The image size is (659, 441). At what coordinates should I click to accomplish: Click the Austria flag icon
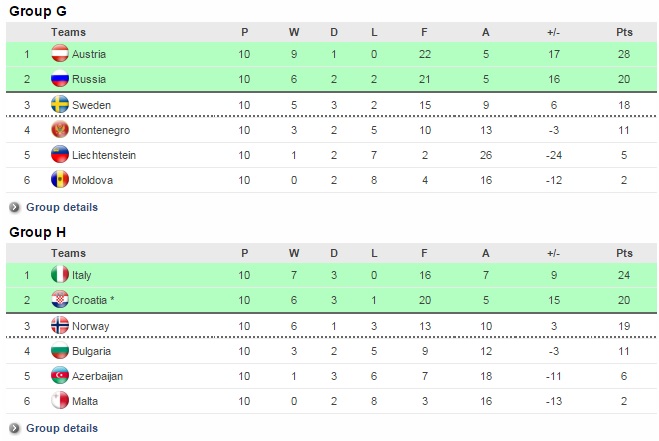59,54
